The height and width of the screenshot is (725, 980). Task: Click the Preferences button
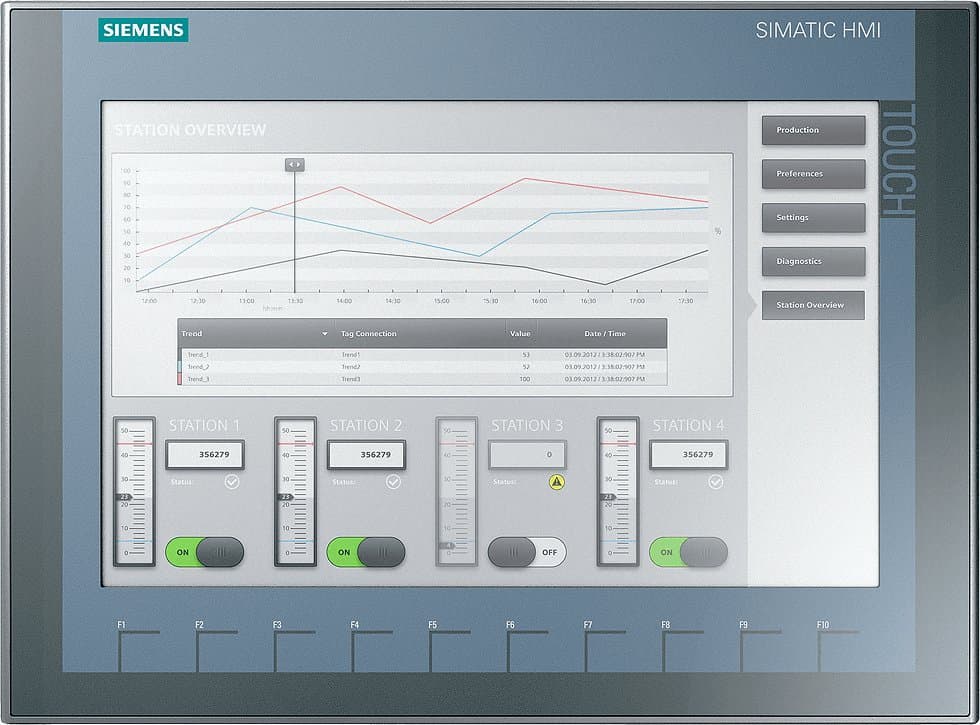[813, 174]
